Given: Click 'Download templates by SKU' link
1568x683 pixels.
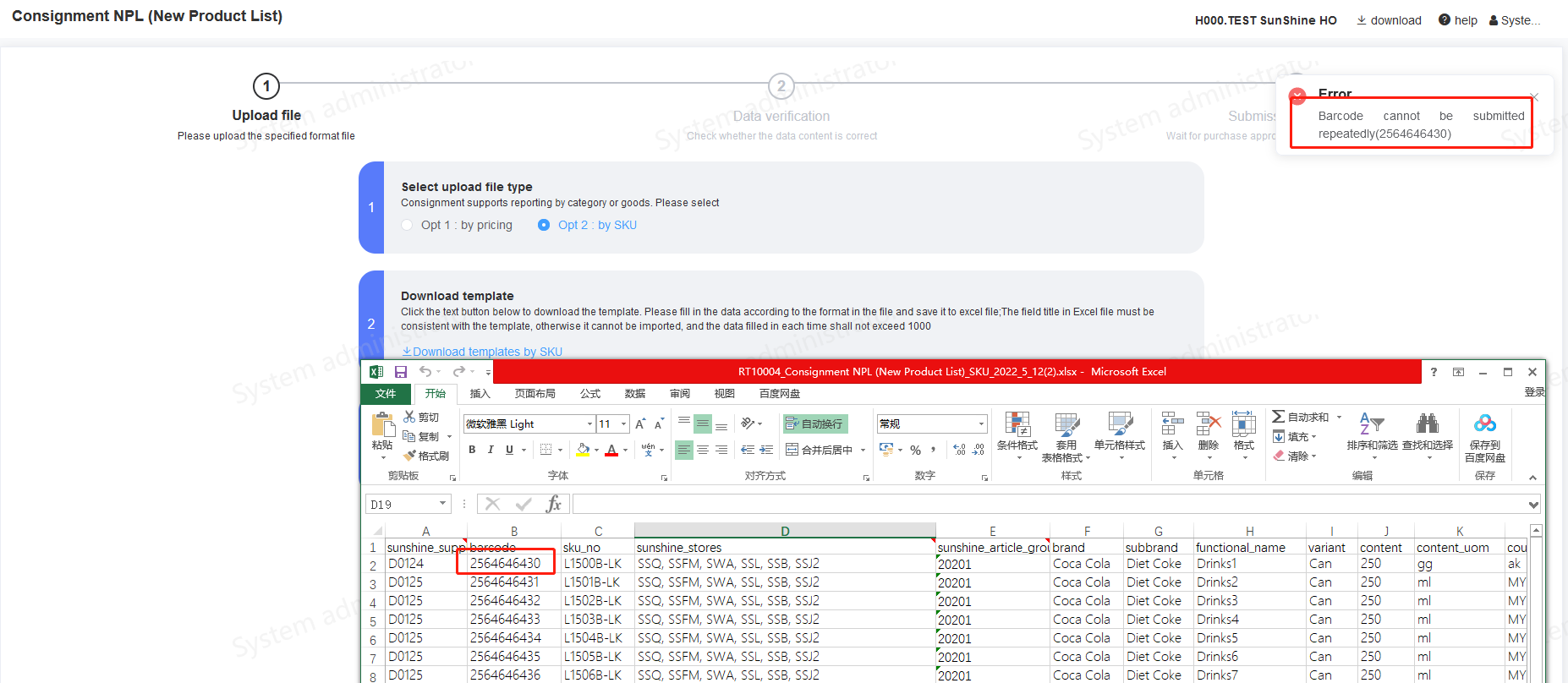Looking at the screenshot, I should (x=482, y=352).
